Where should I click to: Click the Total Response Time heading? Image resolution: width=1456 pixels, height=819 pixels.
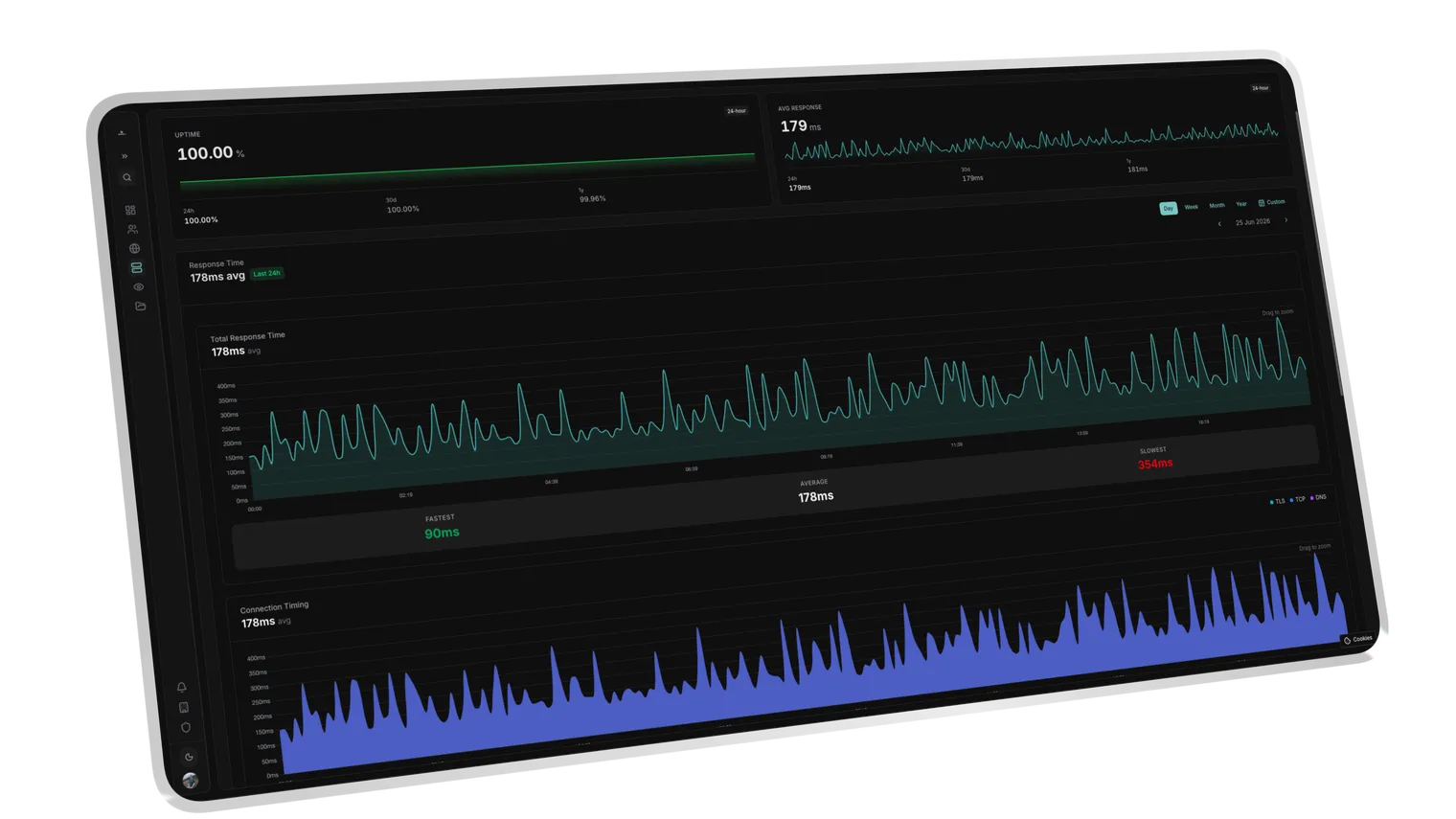[x=248, y=337]
